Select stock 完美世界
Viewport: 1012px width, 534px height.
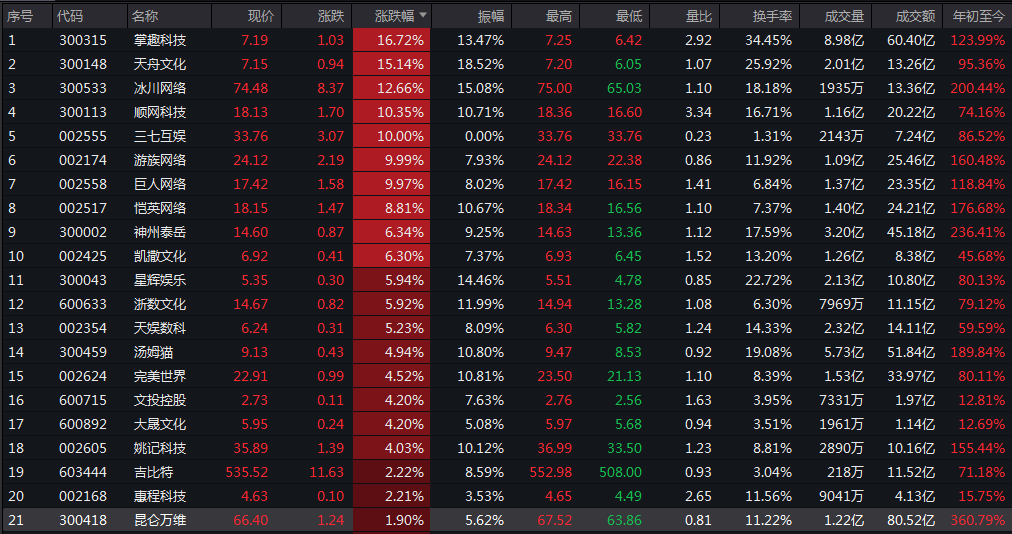(159, 376)
